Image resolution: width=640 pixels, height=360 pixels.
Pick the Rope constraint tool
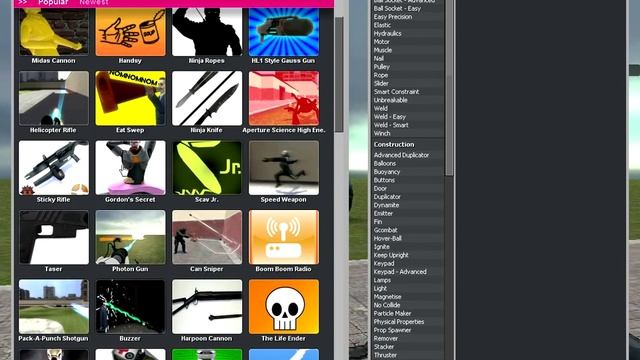pyautogui.click(x=381, y=75)
